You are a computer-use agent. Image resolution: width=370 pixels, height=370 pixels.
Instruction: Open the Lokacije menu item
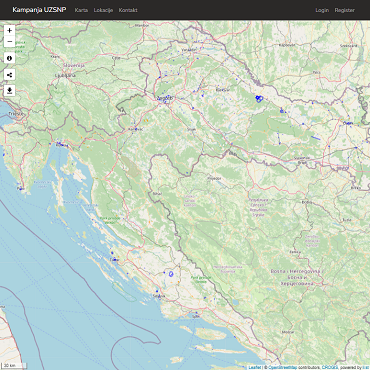pyautogui.click(x=103, y=10)
